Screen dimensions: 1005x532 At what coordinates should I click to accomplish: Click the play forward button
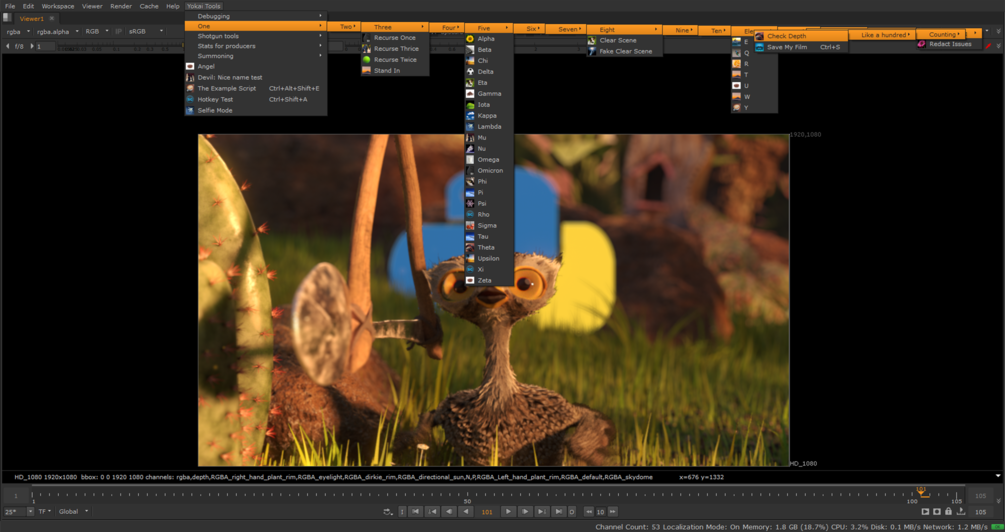[x=508, y=511]
